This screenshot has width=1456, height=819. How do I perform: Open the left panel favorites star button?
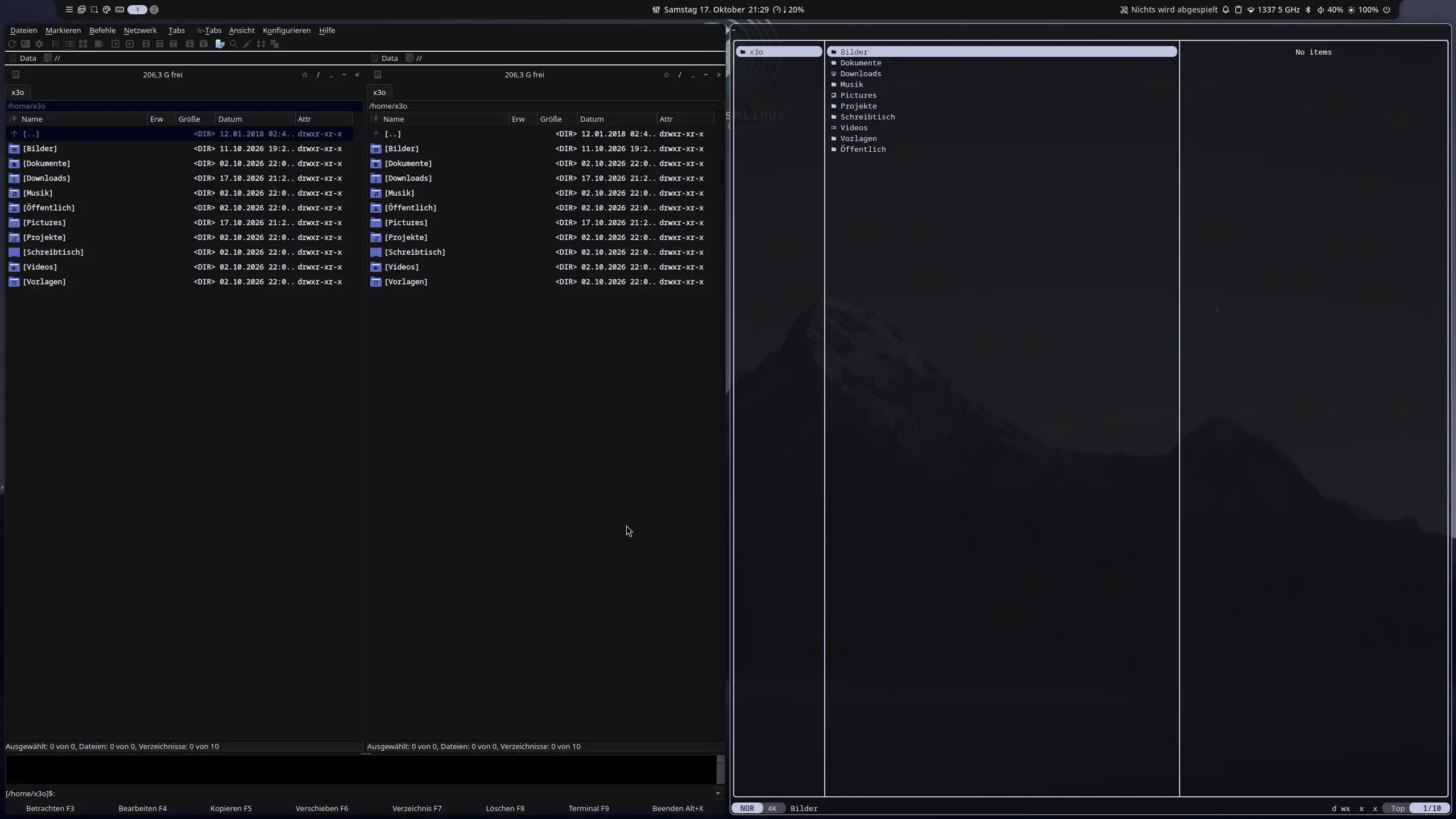click(x=305, y=75)
